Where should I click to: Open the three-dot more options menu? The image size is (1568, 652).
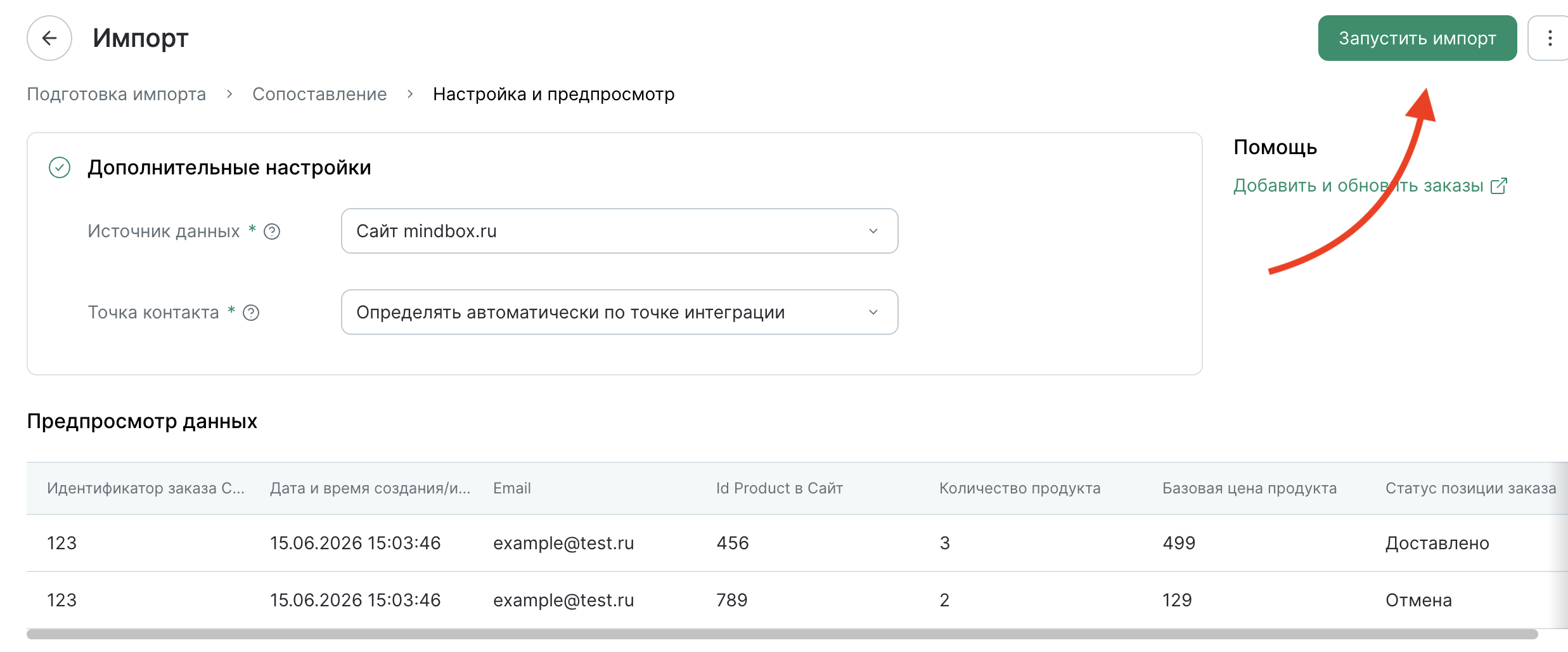coord(1549,38)
